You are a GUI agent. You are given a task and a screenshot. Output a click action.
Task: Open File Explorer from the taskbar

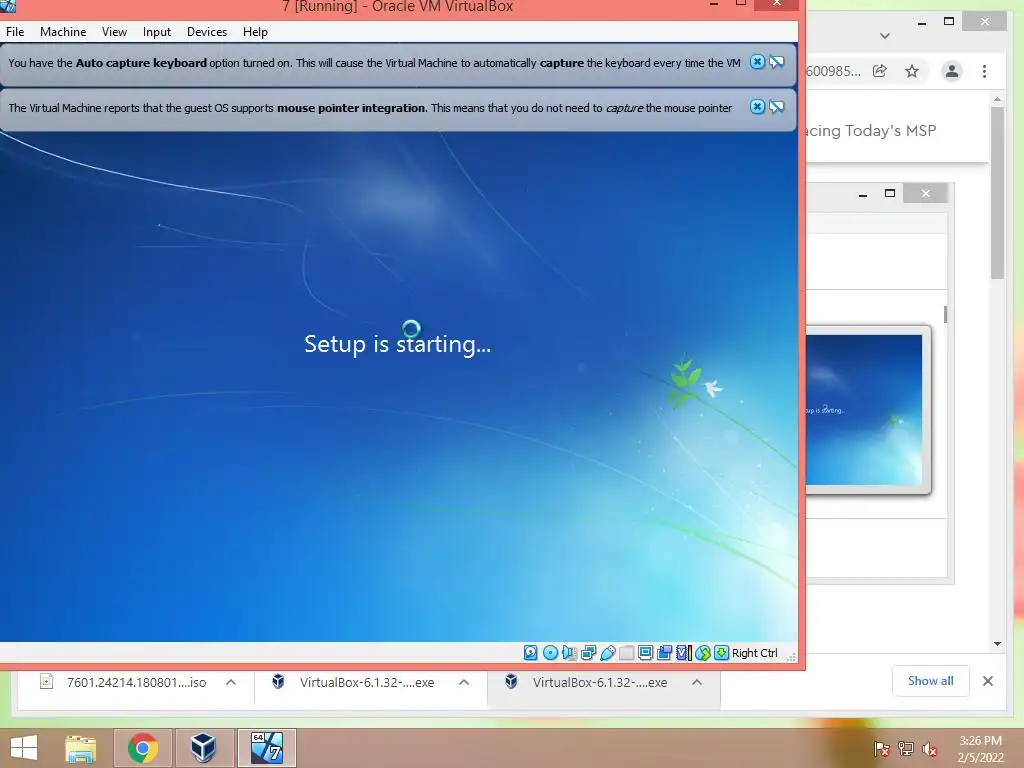pos(81,748)
